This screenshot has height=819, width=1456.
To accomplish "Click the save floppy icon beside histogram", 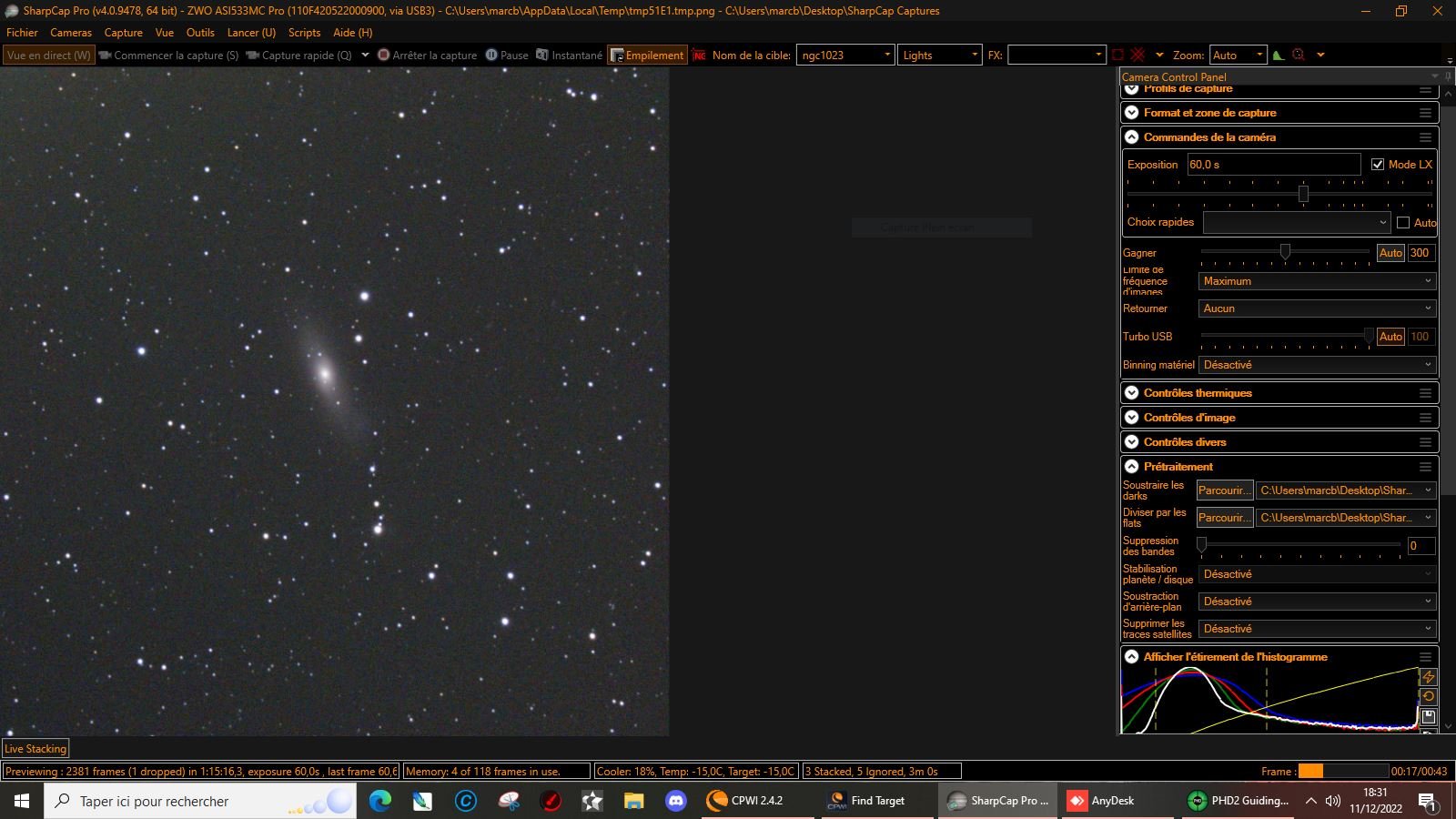I will point(1428,717).
